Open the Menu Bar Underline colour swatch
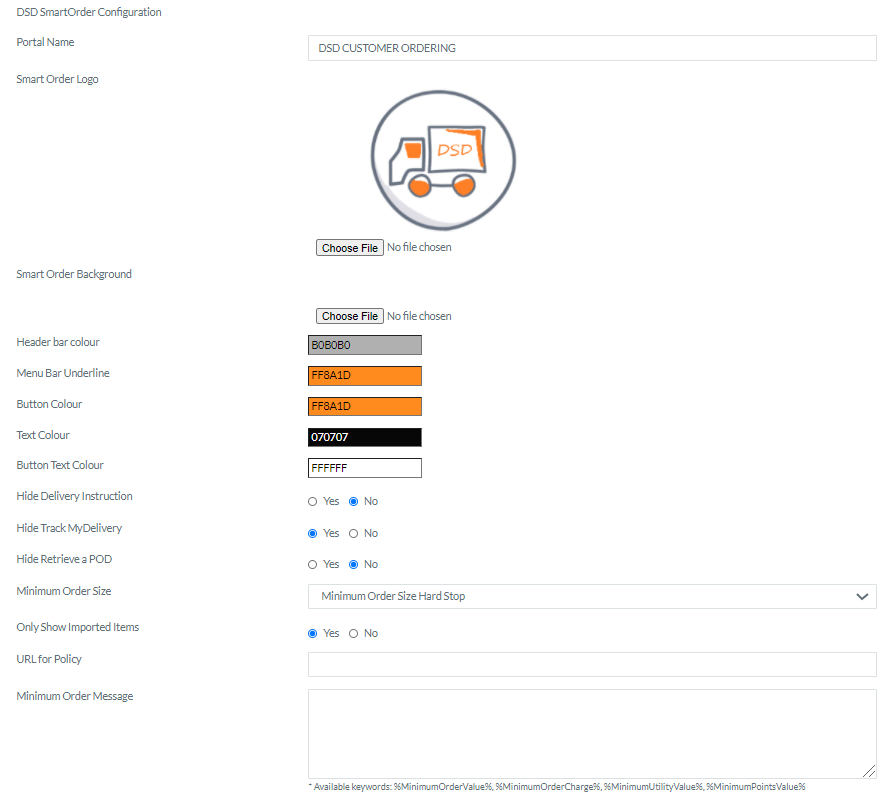The image size is (892, 804). [x=365, y=376]
